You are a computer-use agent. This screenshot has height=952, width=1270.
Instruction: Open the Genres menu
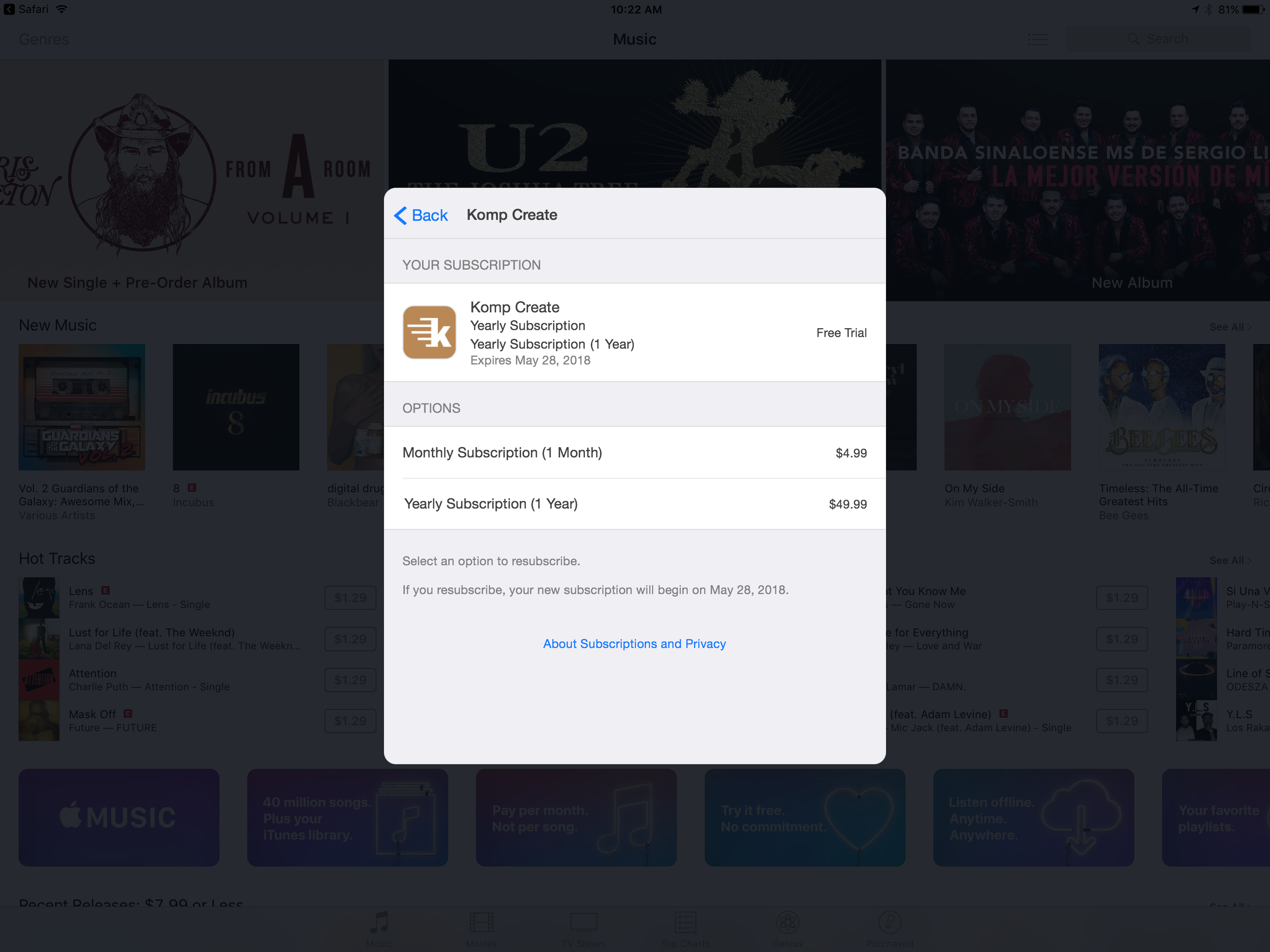[x=44, y=39]
